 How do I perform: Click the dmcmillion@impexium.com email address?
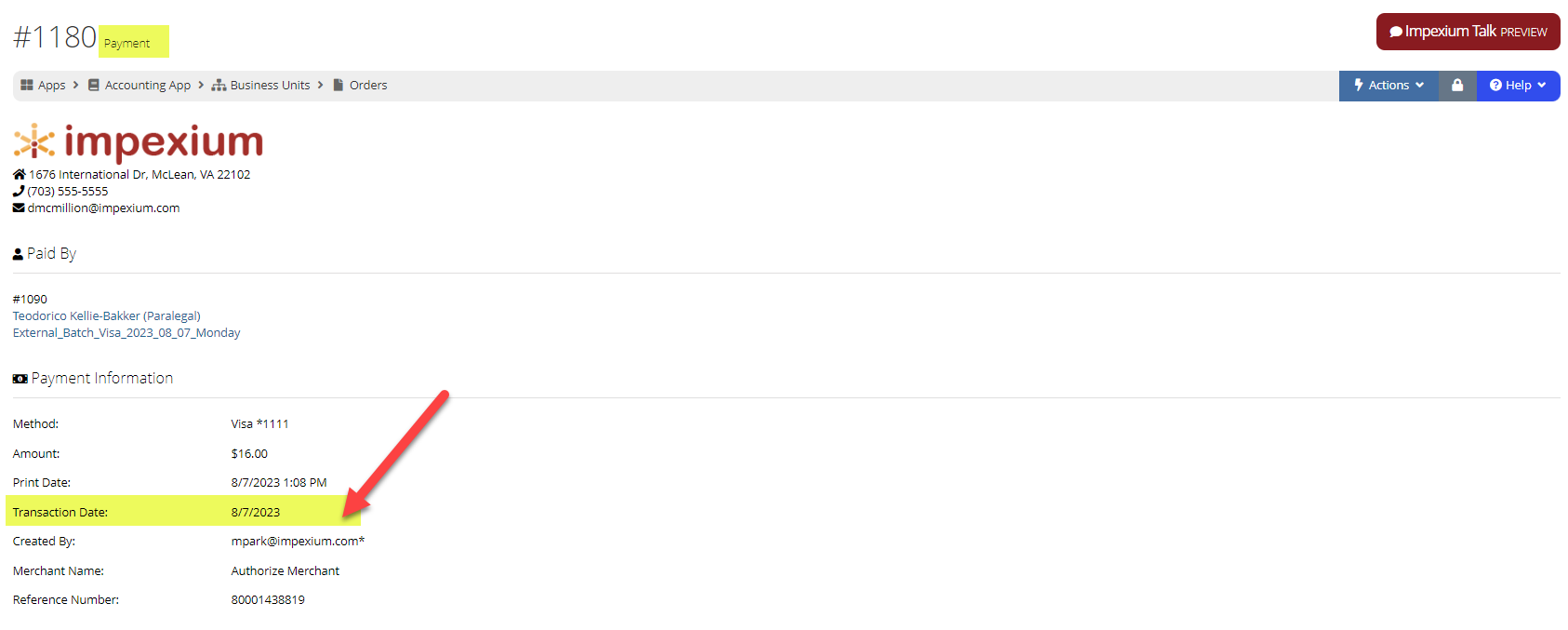(x=104, y=208)
